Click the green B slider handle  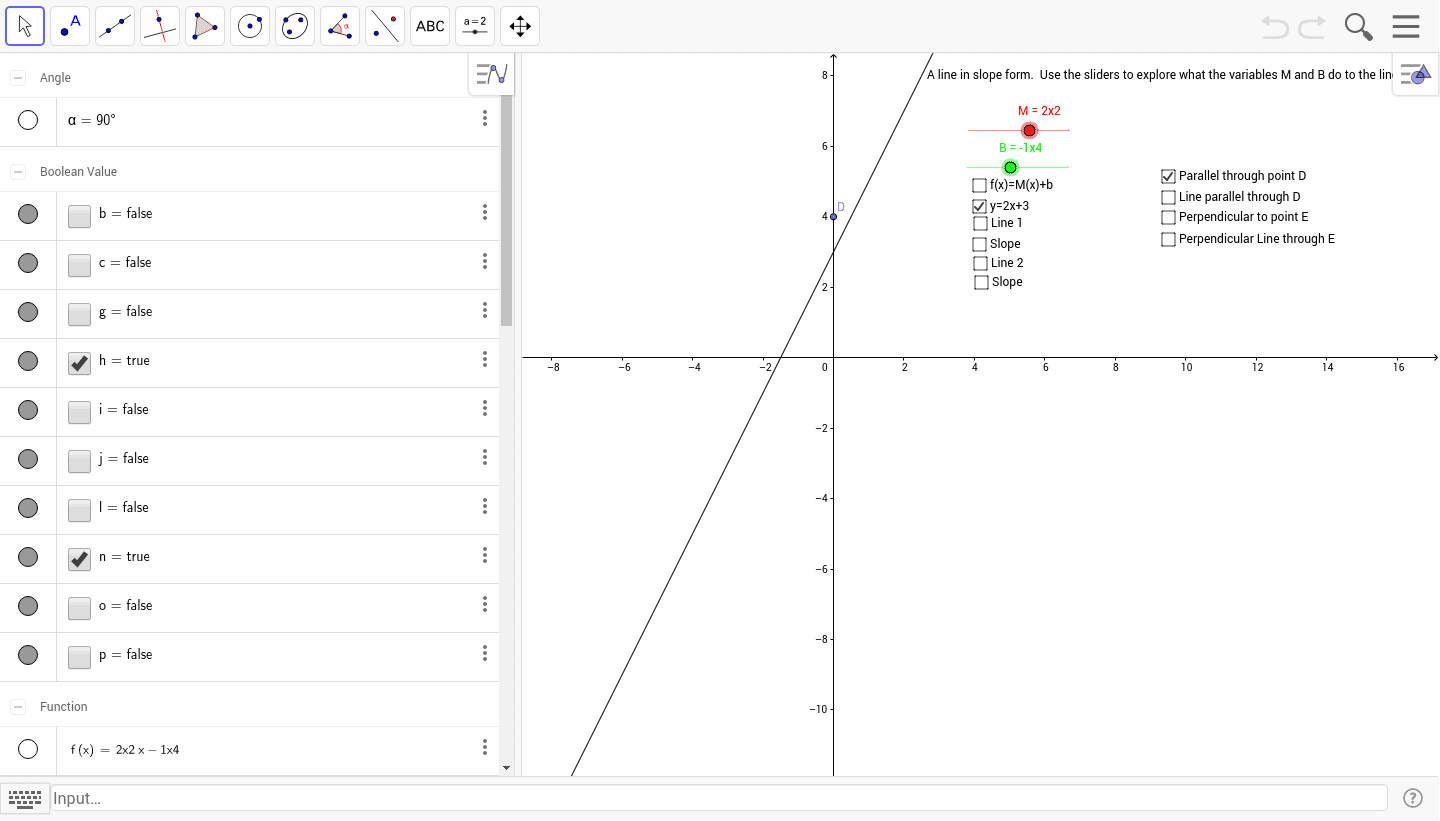coord(1010,167)
